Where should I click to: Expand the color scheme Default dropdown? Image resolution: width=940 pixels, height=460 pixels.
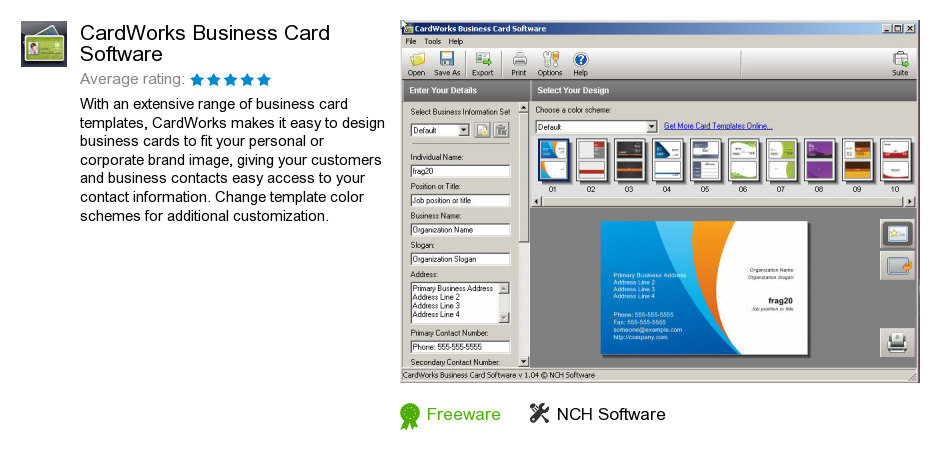click(652, 127)
